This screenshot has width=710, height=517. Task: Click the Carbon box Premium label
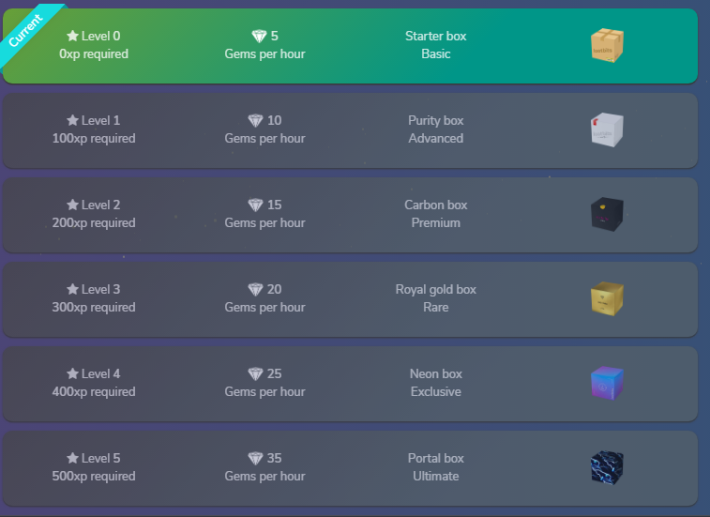(436, 214)
